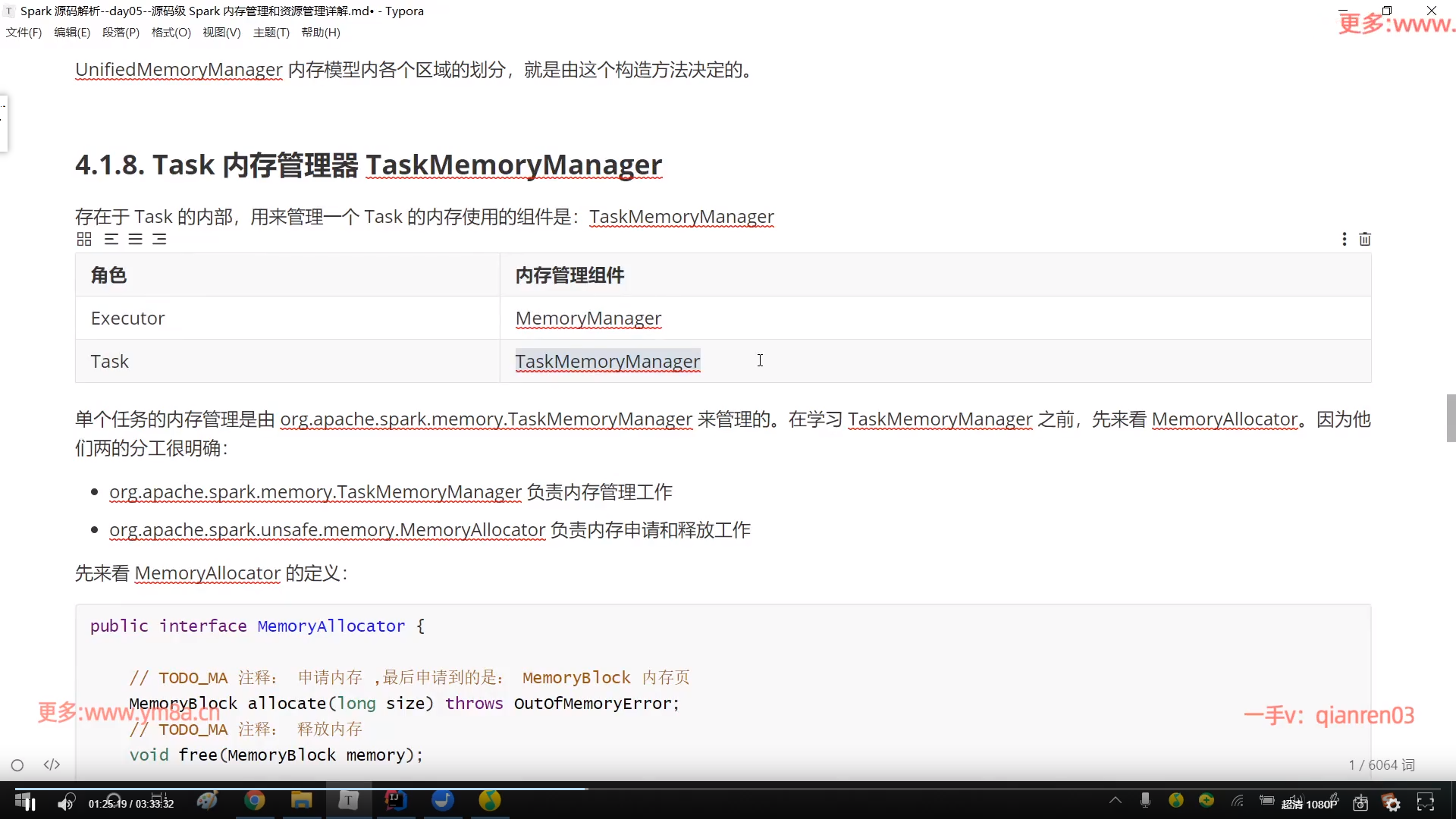This screenshot has width=1456, height=819.
Task: Open the 主题(T) menu
Action: click(x=271, y=33)
